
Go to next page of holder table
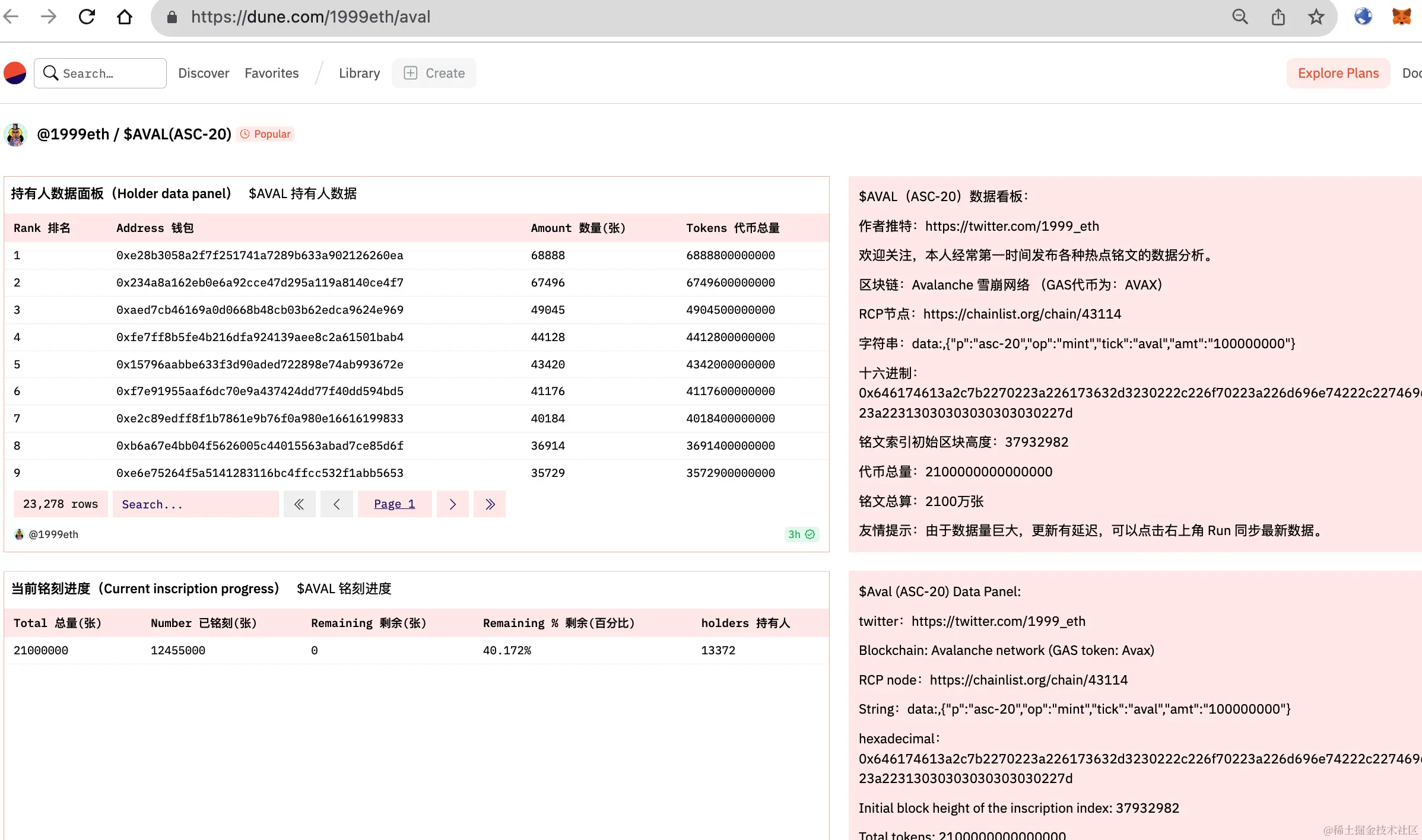452,504
